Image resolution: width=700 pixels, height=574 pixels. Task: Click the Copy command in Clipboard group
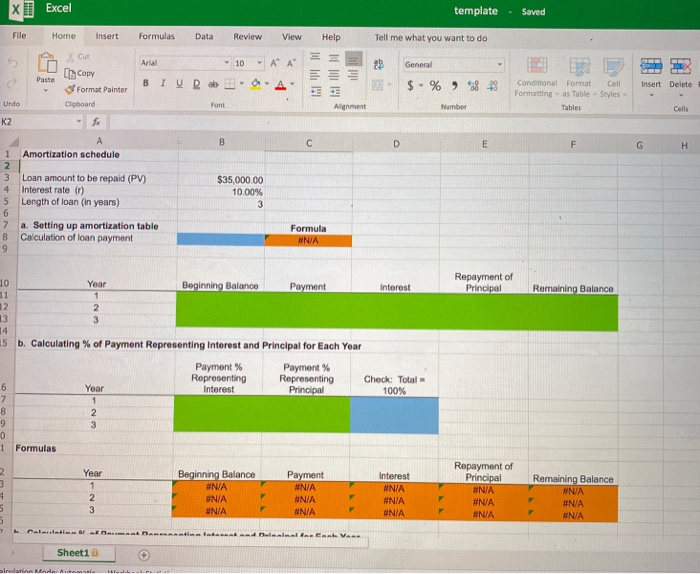click(80, 73)
